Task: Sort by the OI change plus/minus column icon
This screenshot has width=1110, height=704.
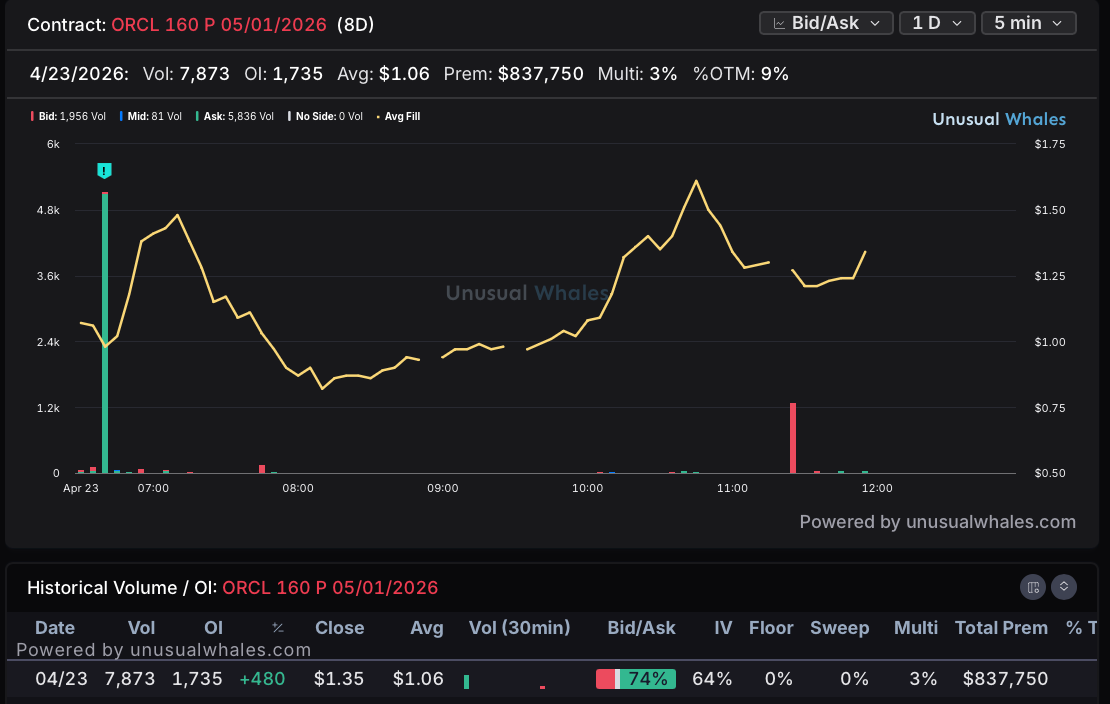Action: (x=278, y=628)
